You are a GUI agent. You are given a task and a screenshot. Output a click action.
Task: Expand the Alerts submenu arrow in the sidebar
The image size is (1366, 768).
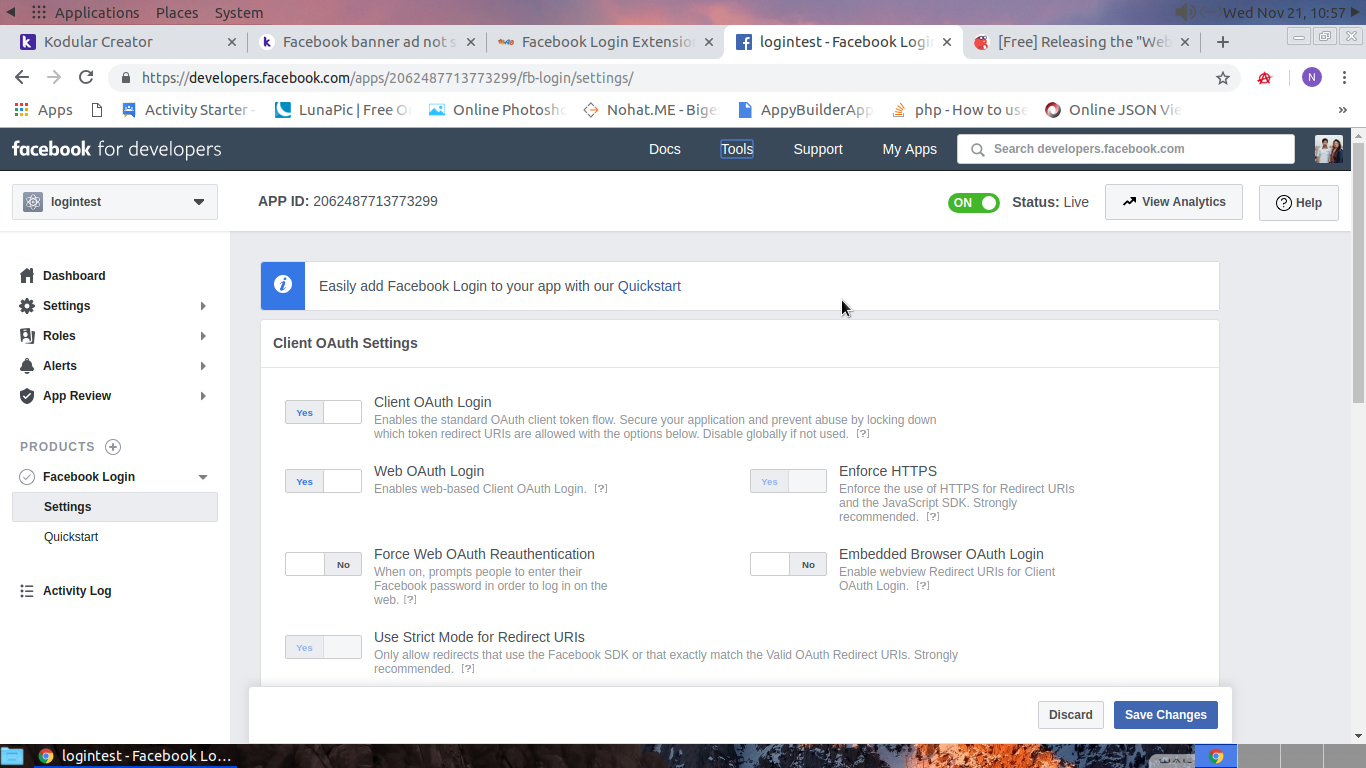(203, 366)
